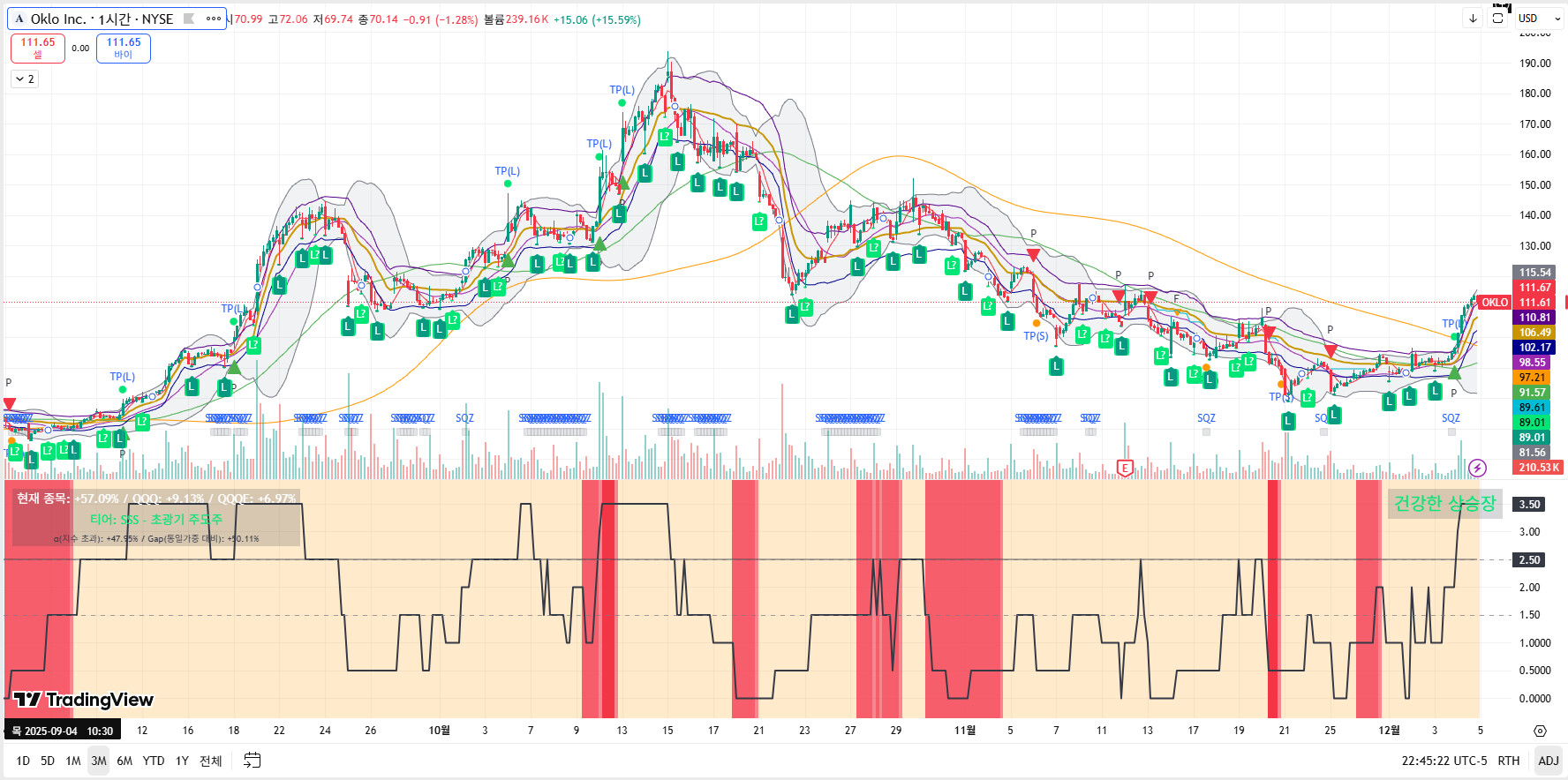
Task: Expand the collapsed indicators legend showing 2
Action: click(25, 79)
